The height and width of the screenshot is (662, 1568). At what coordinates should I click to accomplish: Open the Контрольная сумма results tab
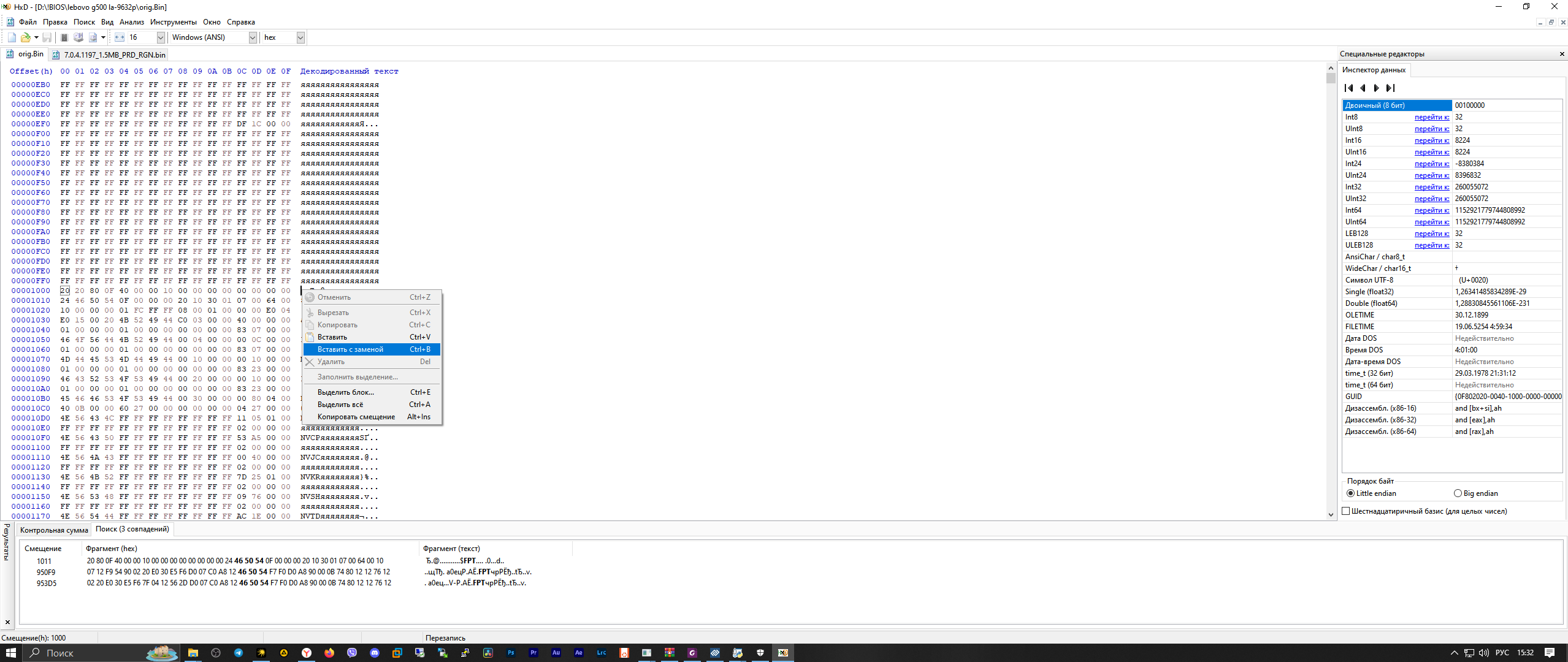coord(54,530)
